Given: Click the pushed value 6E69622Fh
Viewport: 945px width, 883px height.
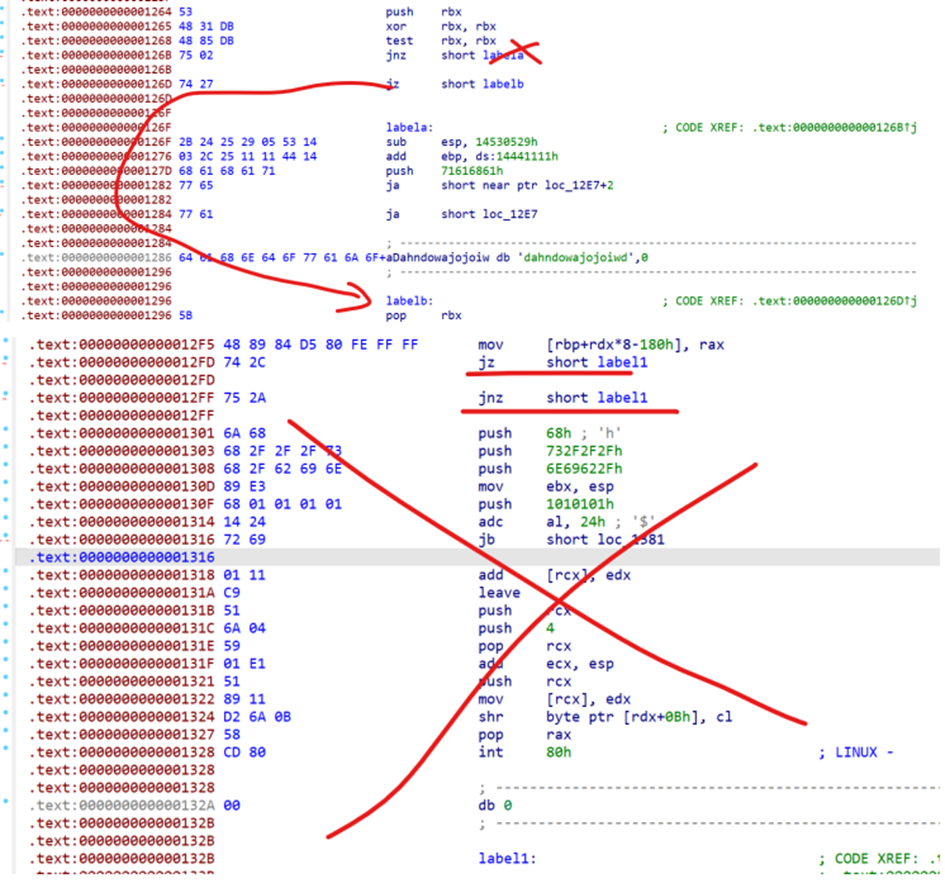Looking at the screenshot, I should pos(584,469).
